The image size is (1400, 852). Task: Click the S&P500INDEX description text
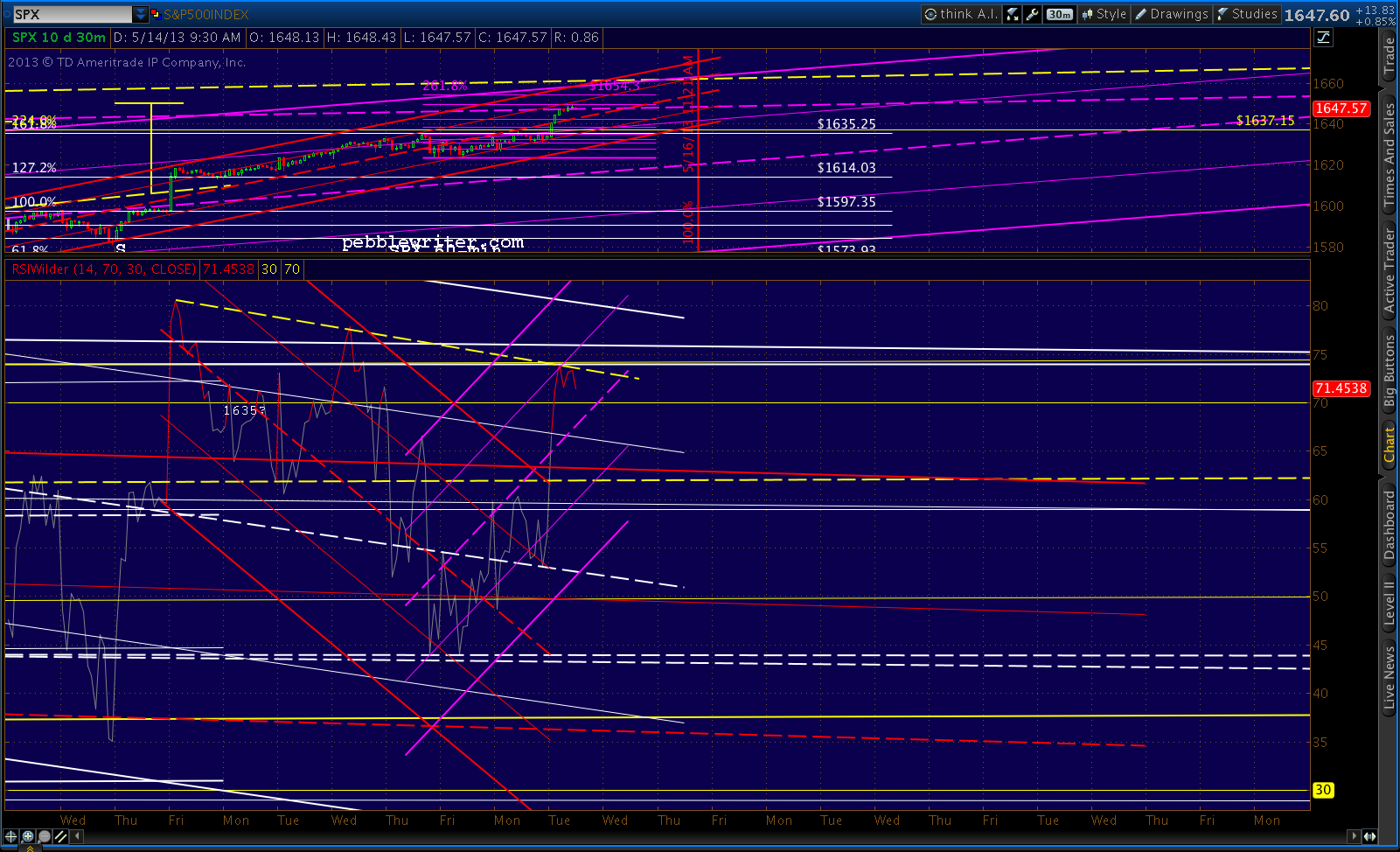click(206, 15)
